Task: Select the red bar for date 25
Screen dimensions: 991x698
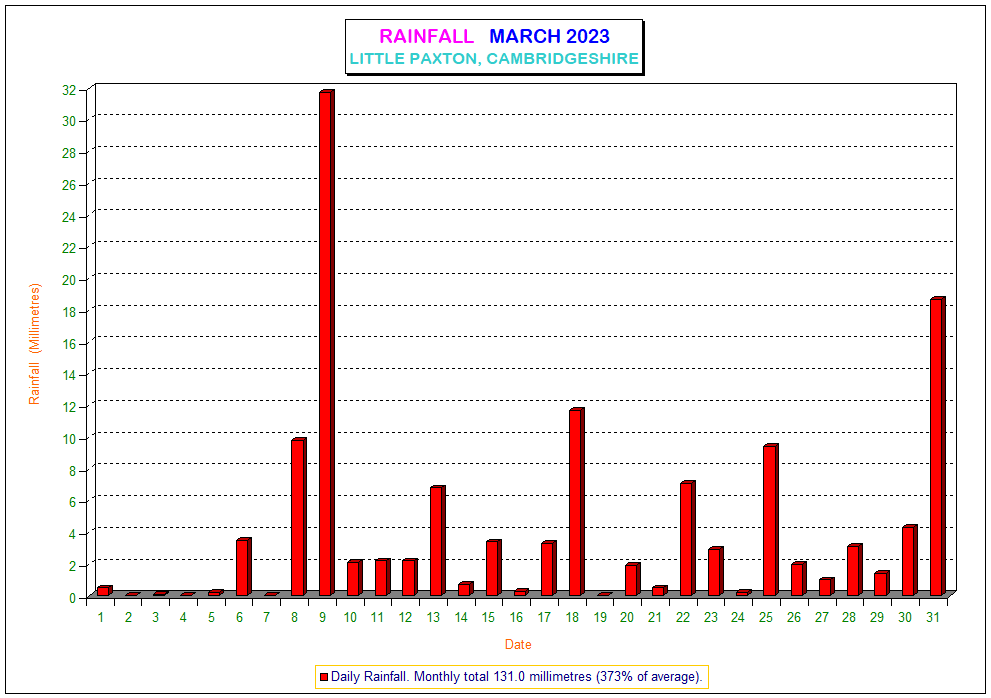Action: 770,520
